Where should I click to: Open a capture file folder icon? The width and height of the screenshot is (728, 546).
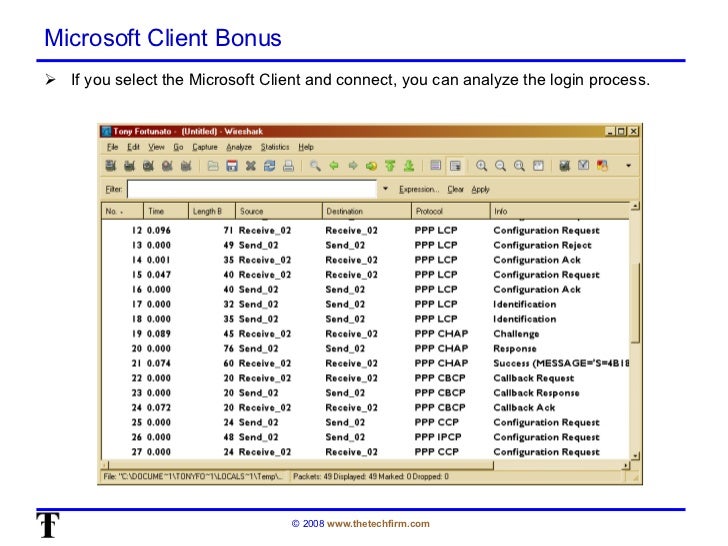pyautogui.click(x=213, y=166)
